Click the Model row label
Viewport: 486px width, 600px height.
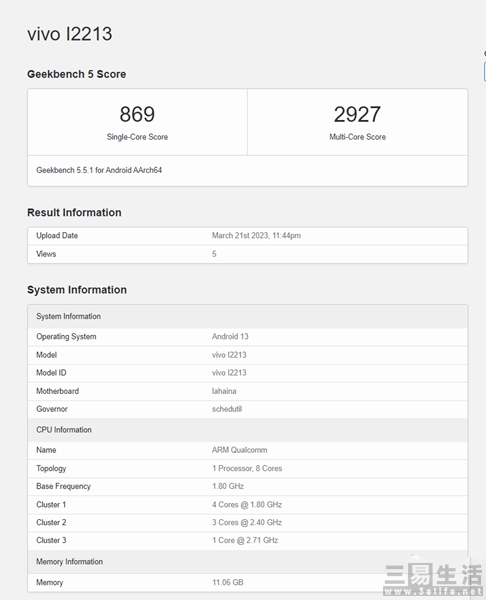(x=46, y=355)
